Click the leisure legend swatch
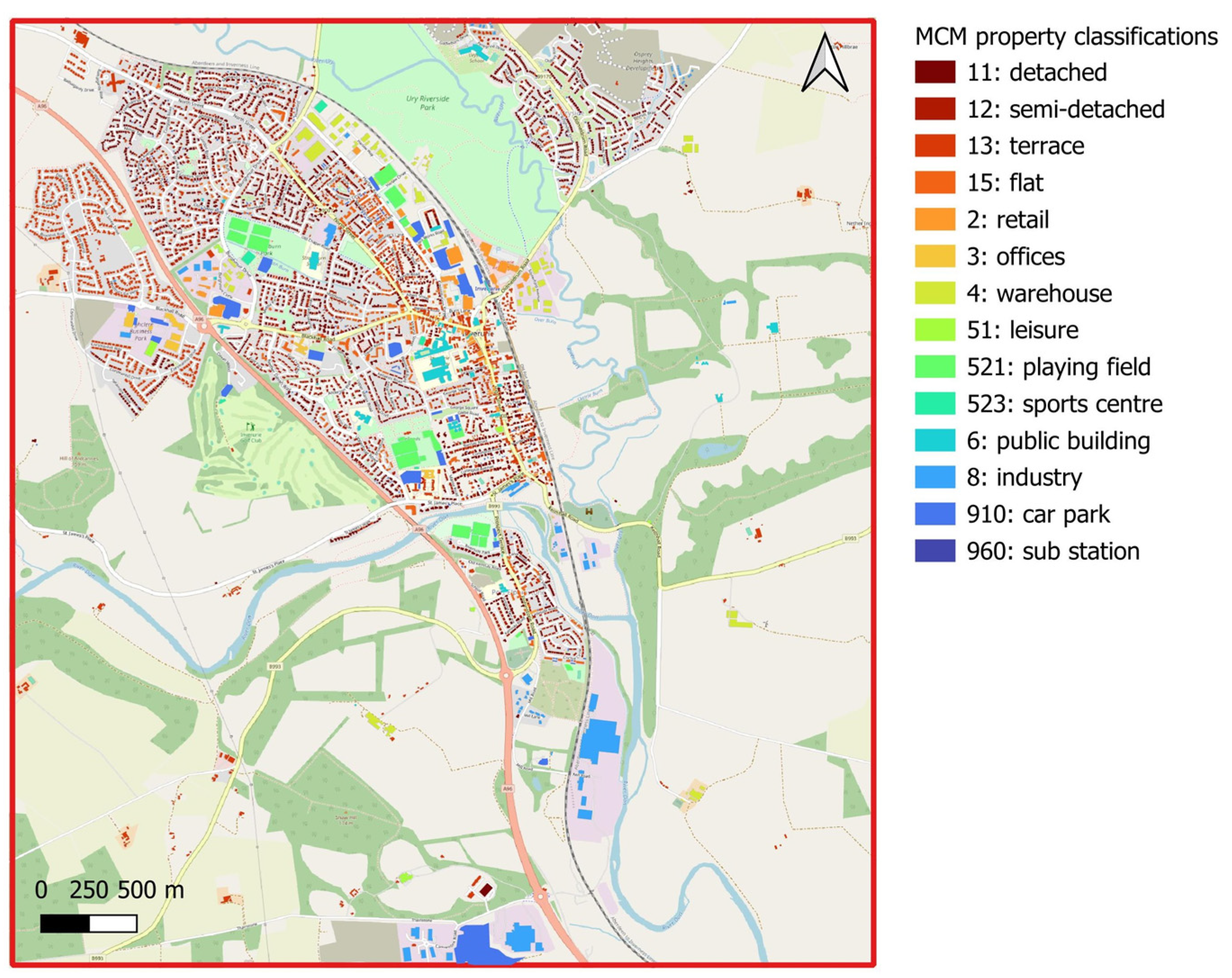The width and height of the screenshot is (1232, 978). point(935,330)
